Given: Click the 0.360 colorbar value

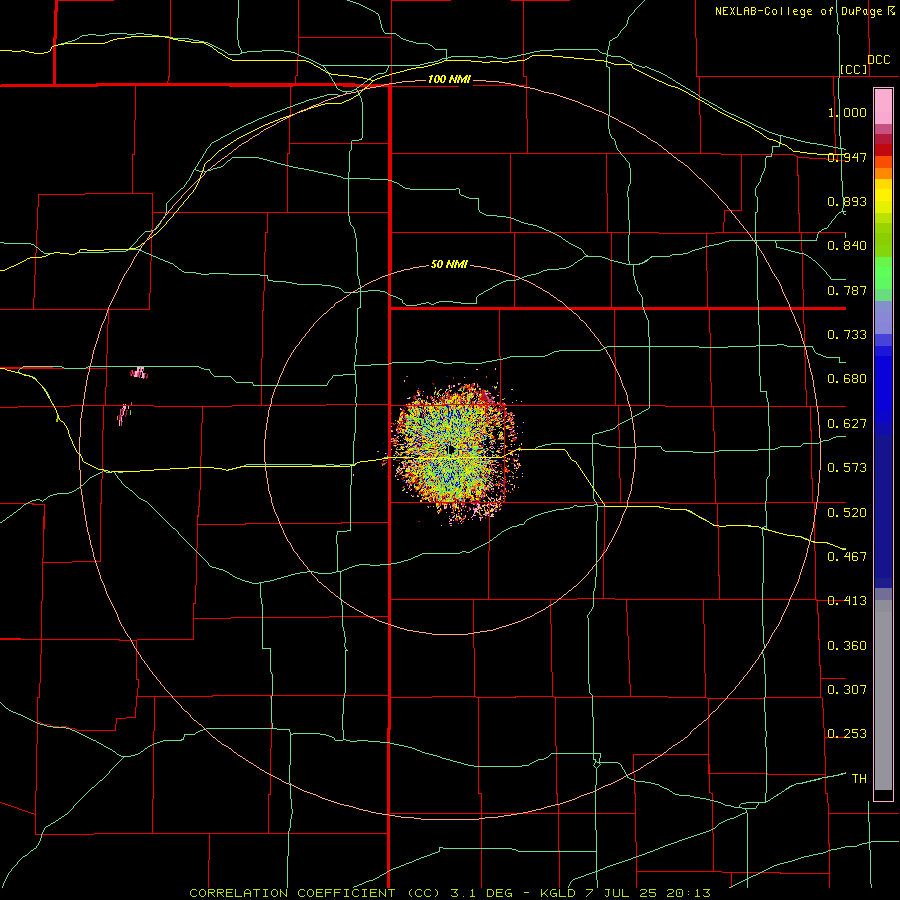Looking at the screenshot, I should (847, 646).
